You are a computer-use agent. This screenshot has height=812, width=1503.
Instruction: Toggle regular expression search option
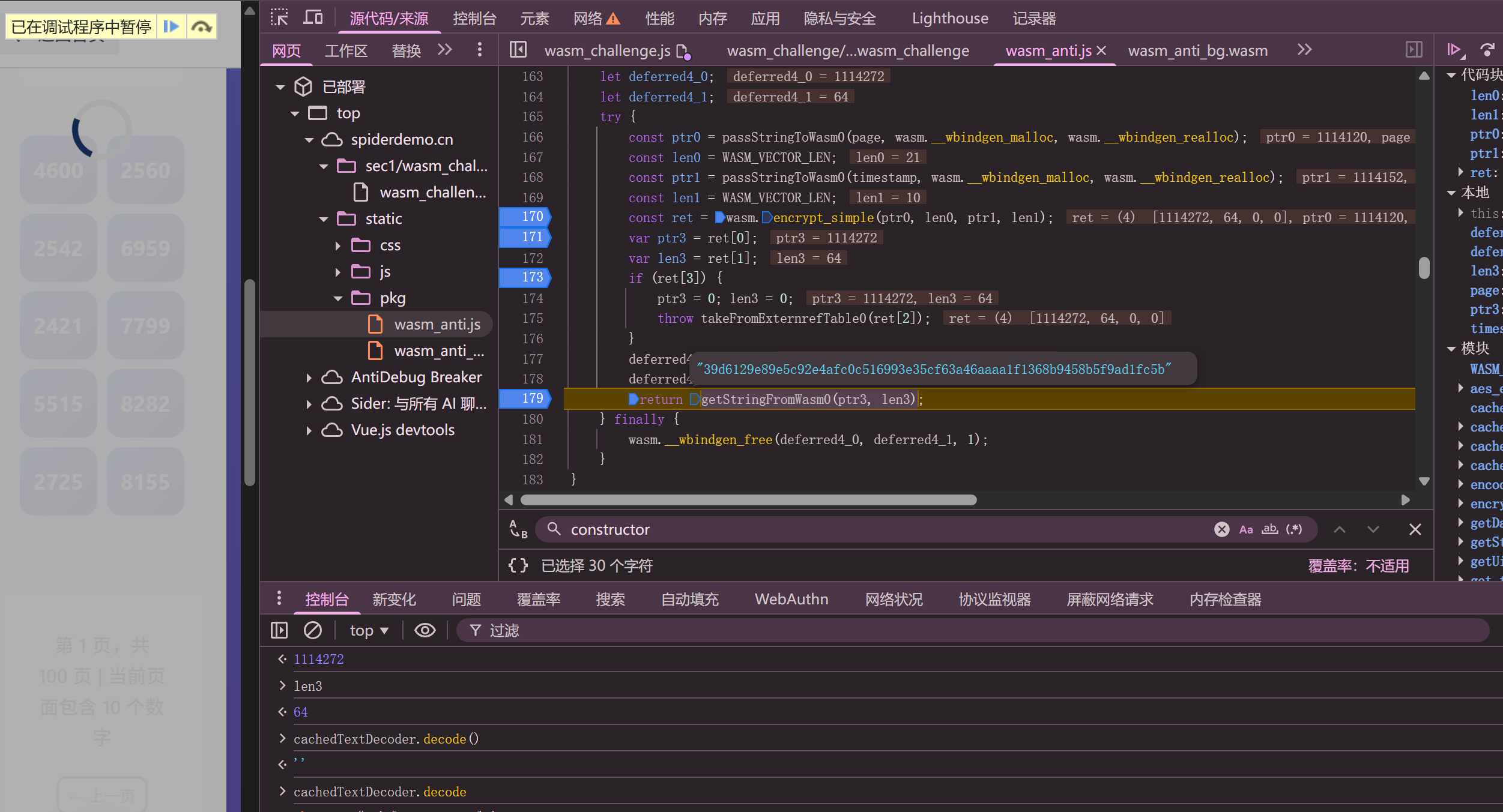point(1294,529)
